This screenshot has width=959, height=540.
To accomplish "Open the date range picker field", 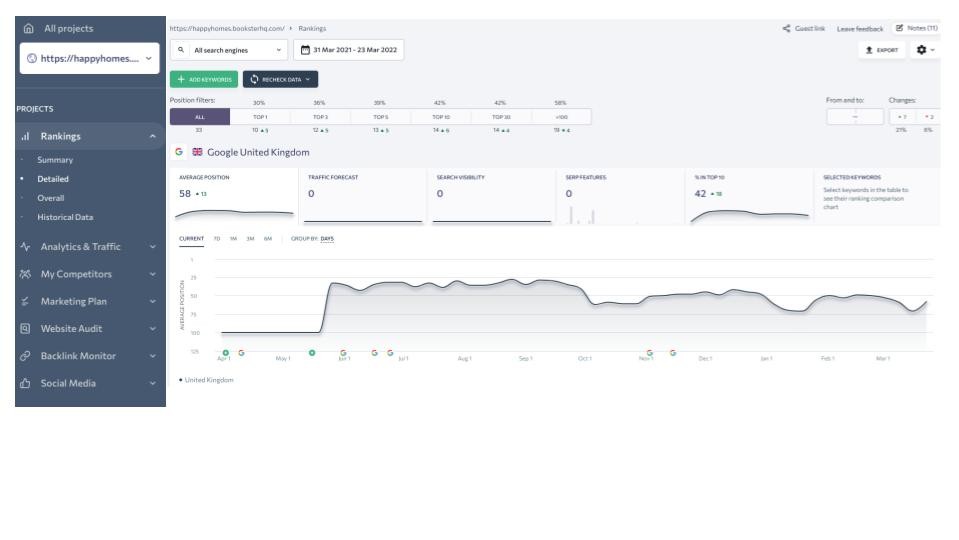I will pyautogui.click(x=349, y=50).
